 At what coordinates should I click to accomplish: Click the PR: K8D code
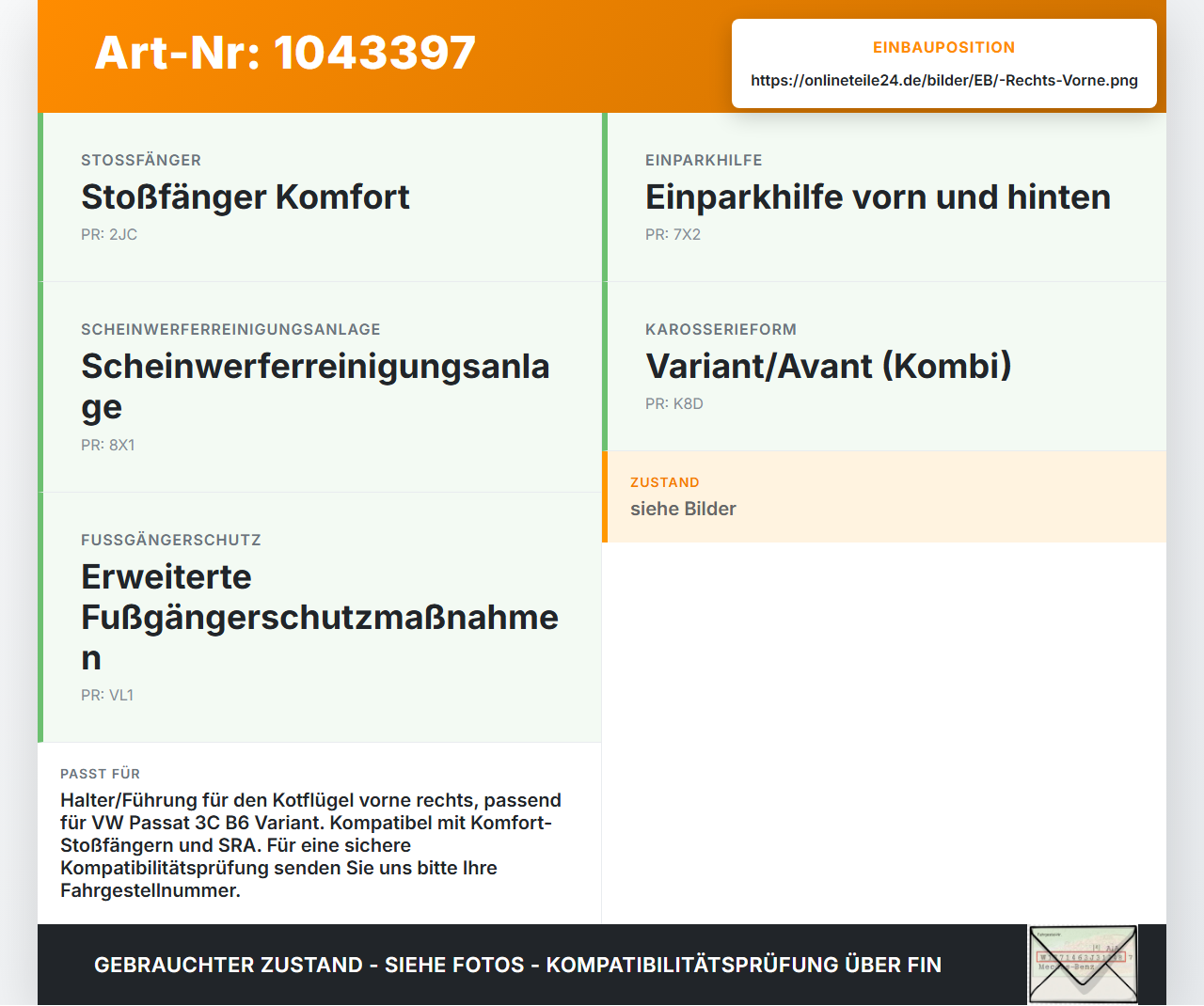(x=674, y=403)
